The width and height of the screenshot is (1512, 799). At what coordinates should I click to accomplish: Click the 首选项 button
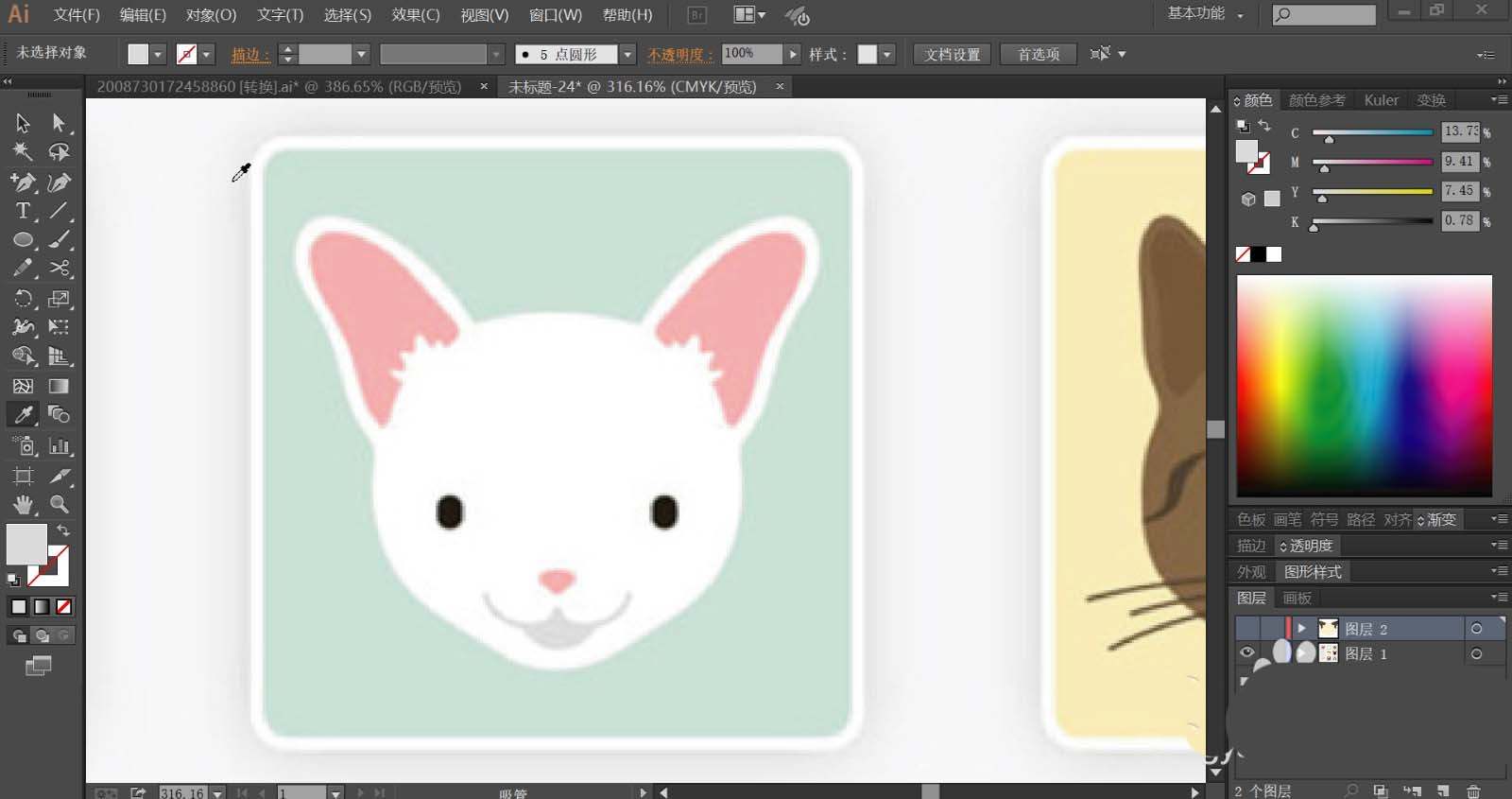point(1038,54)
